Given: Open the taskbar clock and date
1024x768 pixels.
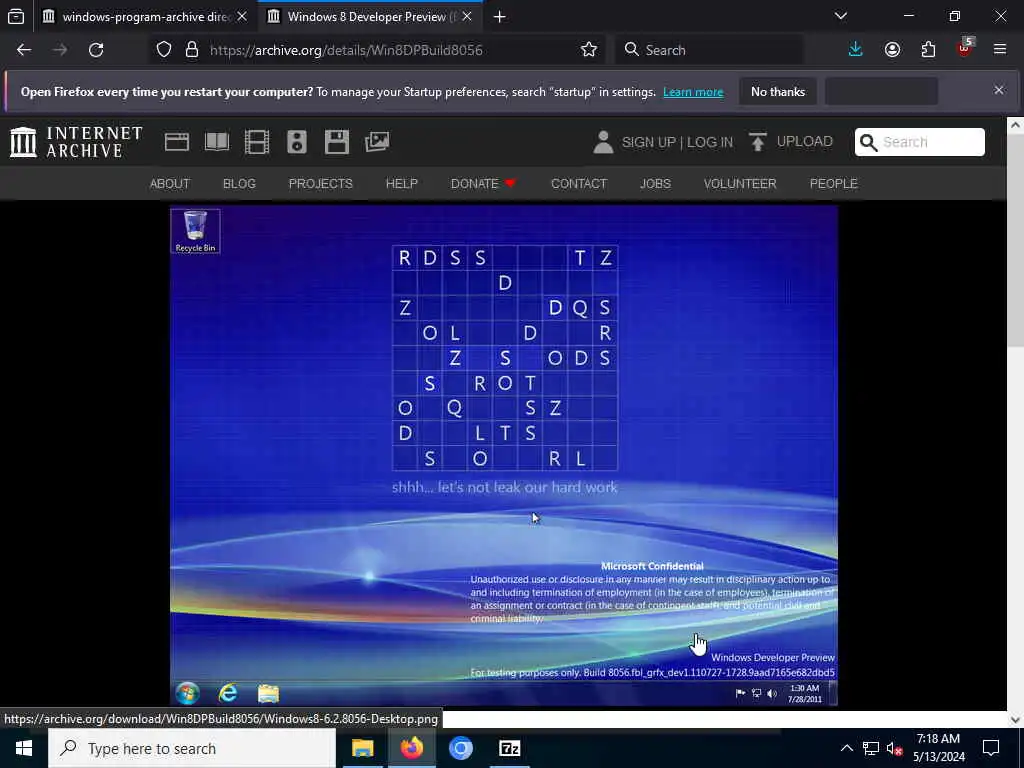Looking at the screenshot, I should 938,748.
